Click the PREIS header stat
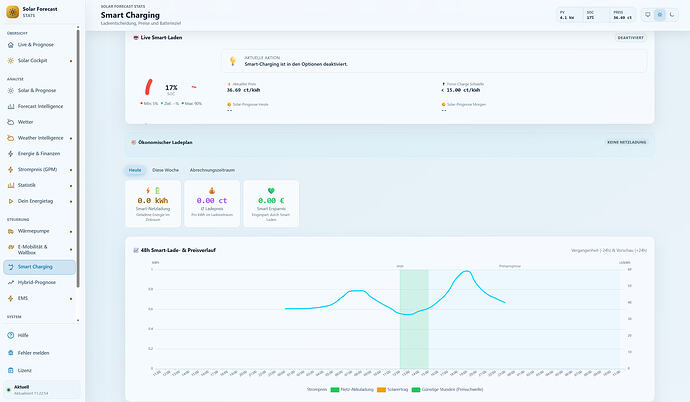 tap(622, 15)
